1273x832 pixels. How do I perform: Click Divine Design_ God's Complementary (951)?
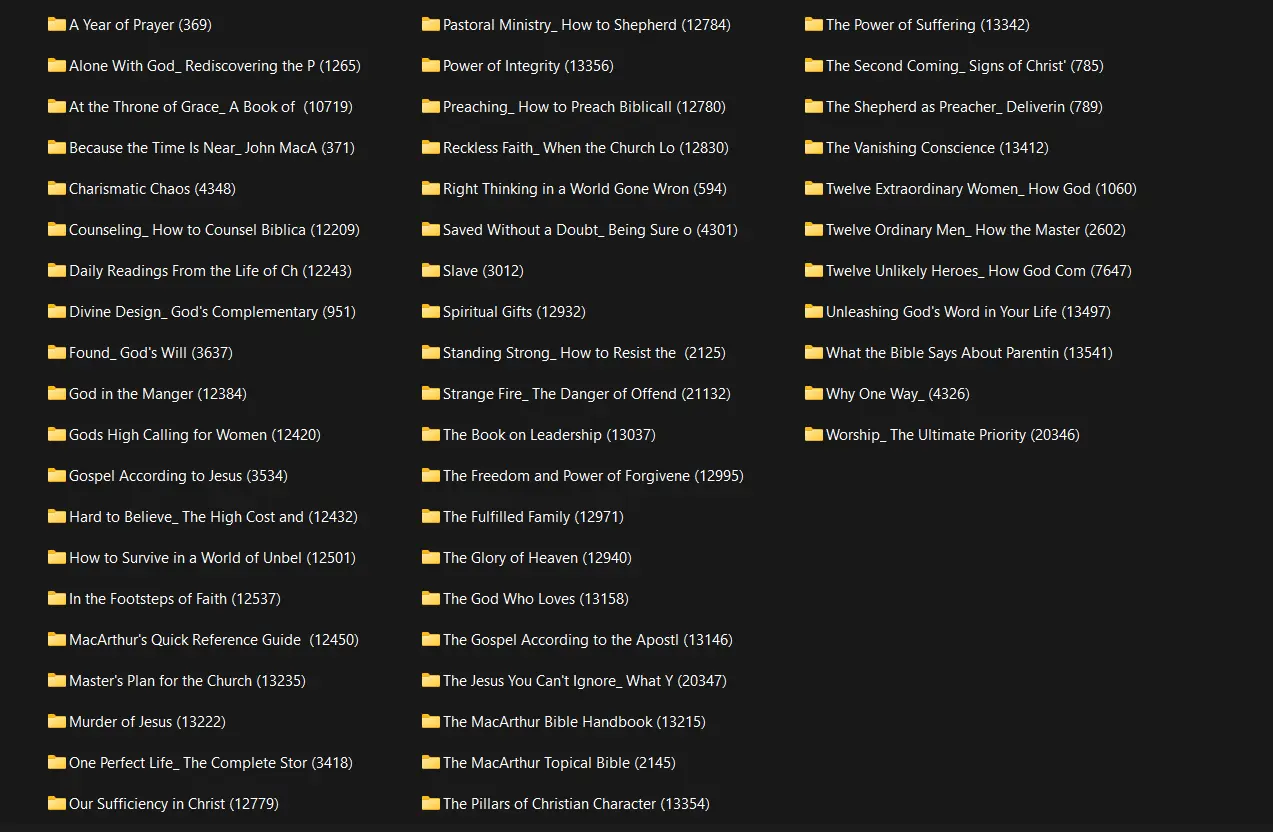(212, 312)
